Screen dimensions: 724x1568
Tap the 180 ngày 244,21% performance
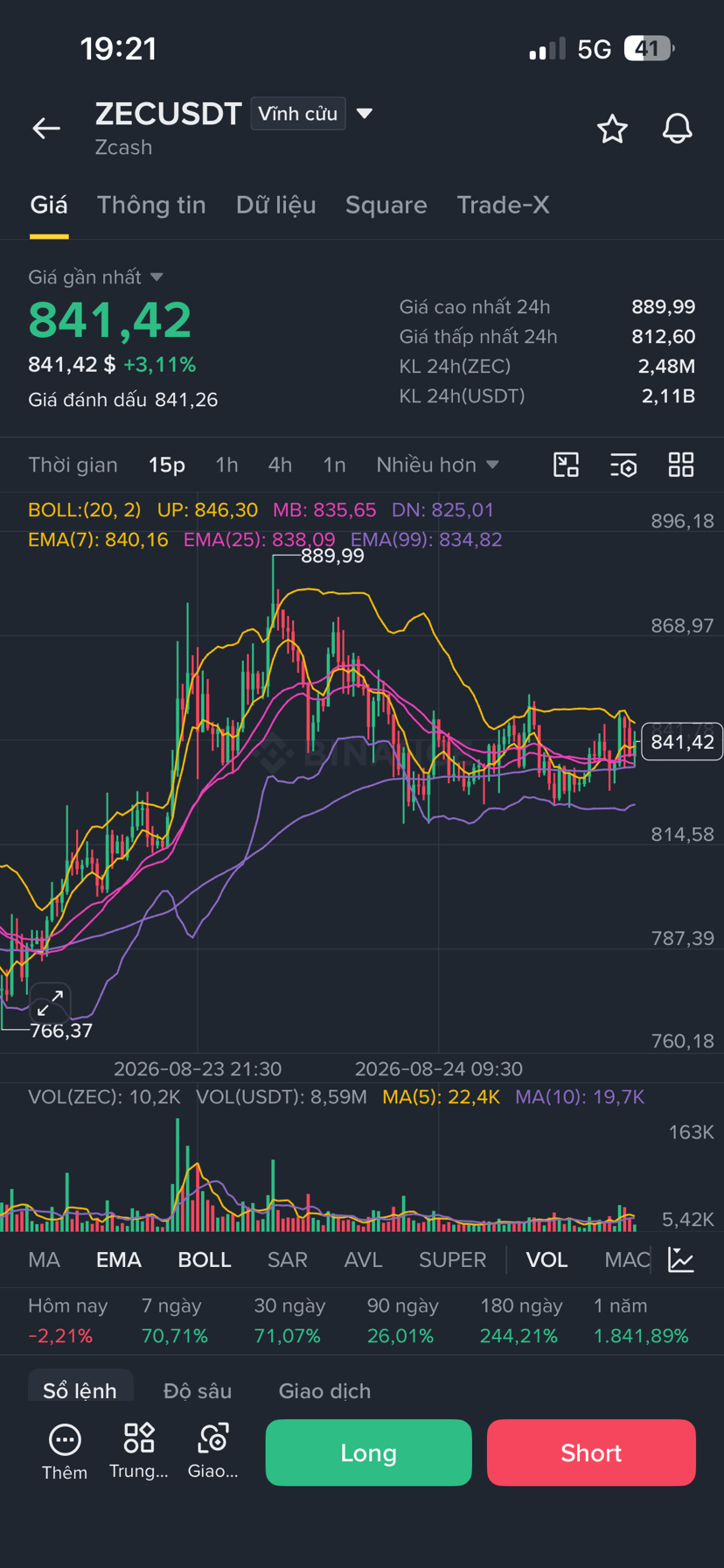522,1320
